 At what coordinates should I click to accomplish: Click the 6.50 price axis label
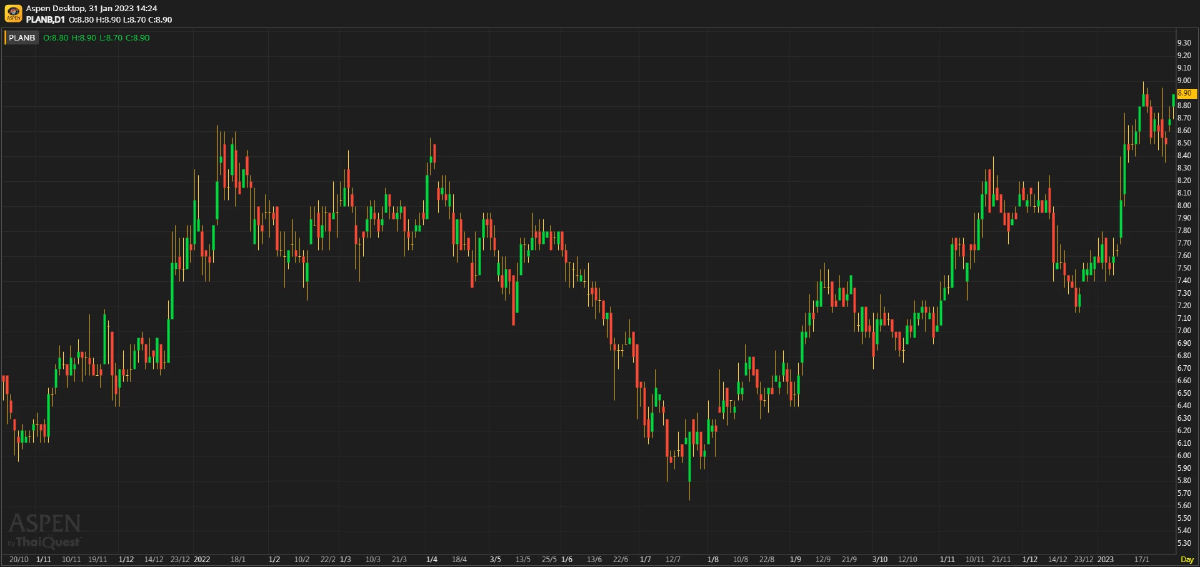(x=1184, y=393)
